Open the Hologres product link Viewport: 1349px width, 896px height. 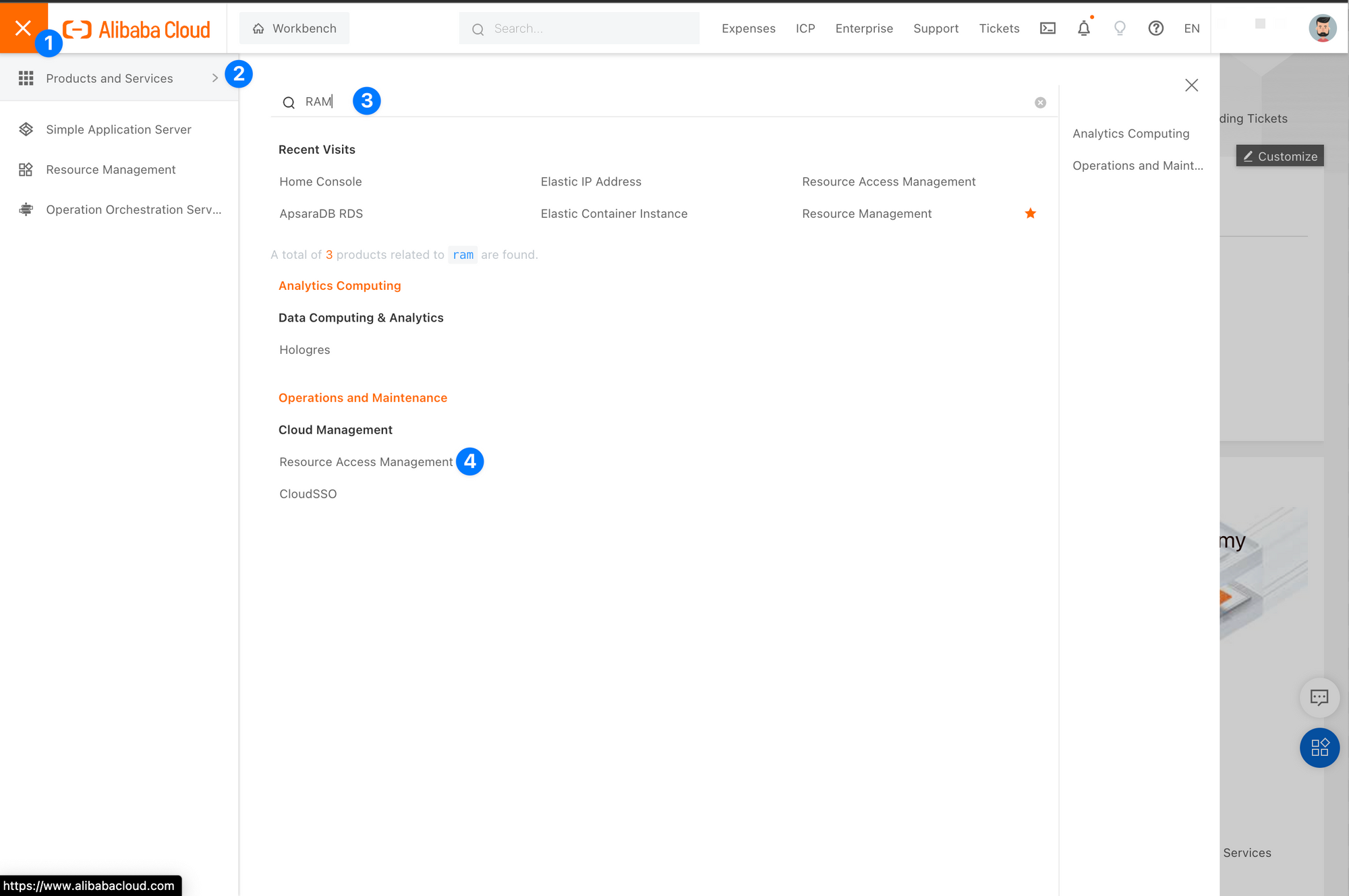304,350
